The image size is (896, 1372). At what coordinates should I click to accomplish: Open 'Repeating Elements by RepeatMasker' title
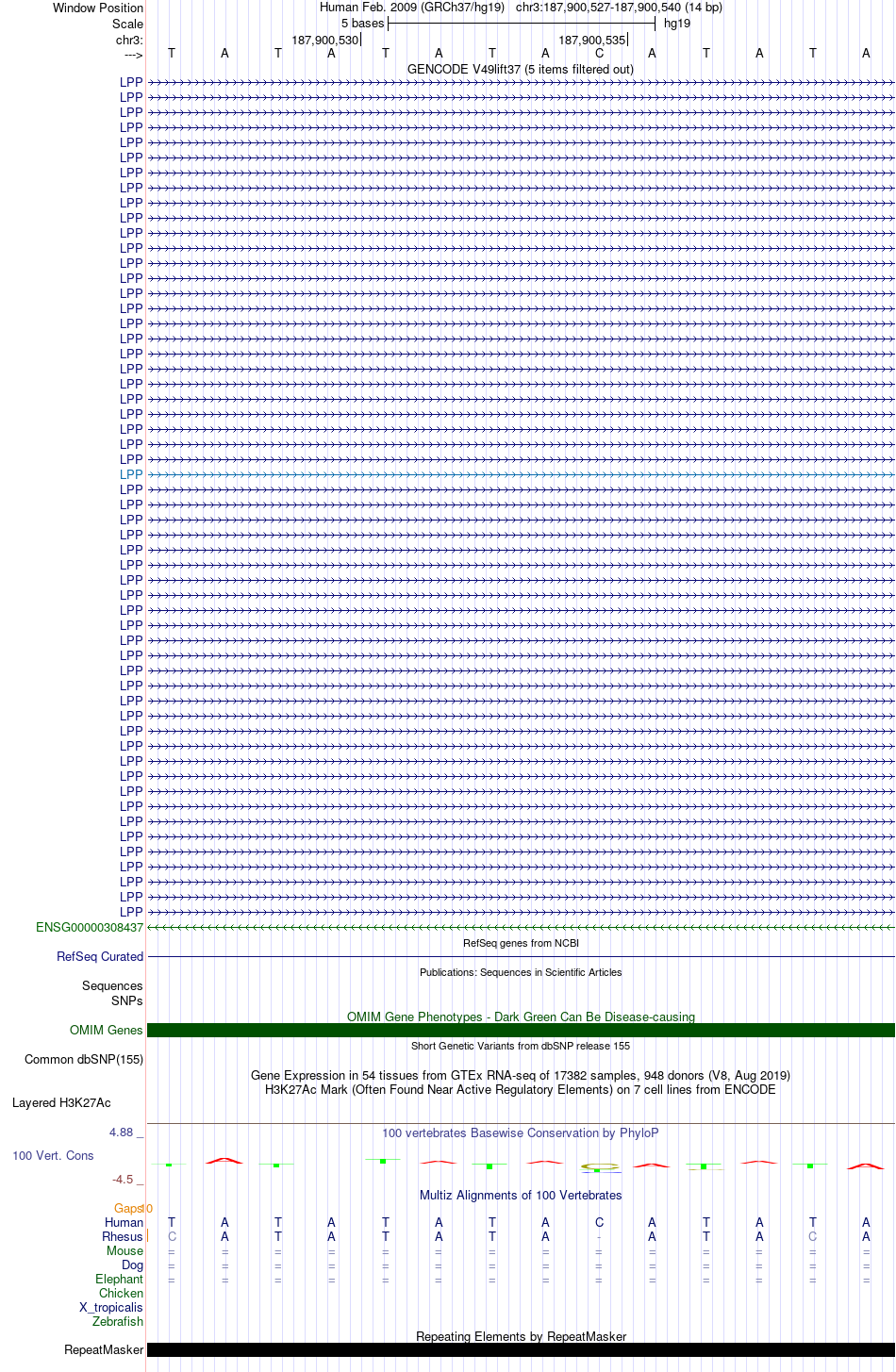tap(521, 1337)
